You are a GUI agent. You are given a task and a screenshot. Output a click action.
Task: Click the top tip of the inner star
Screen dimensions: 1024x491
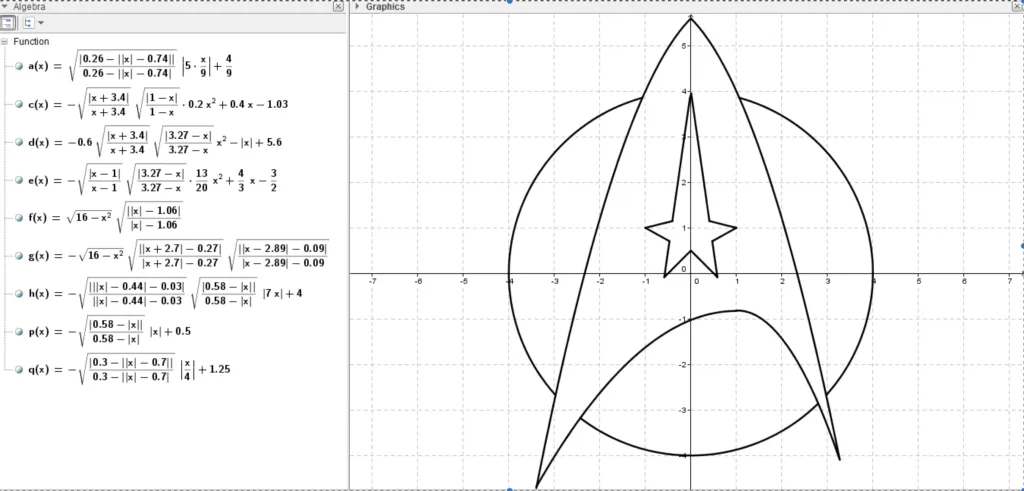691,93
